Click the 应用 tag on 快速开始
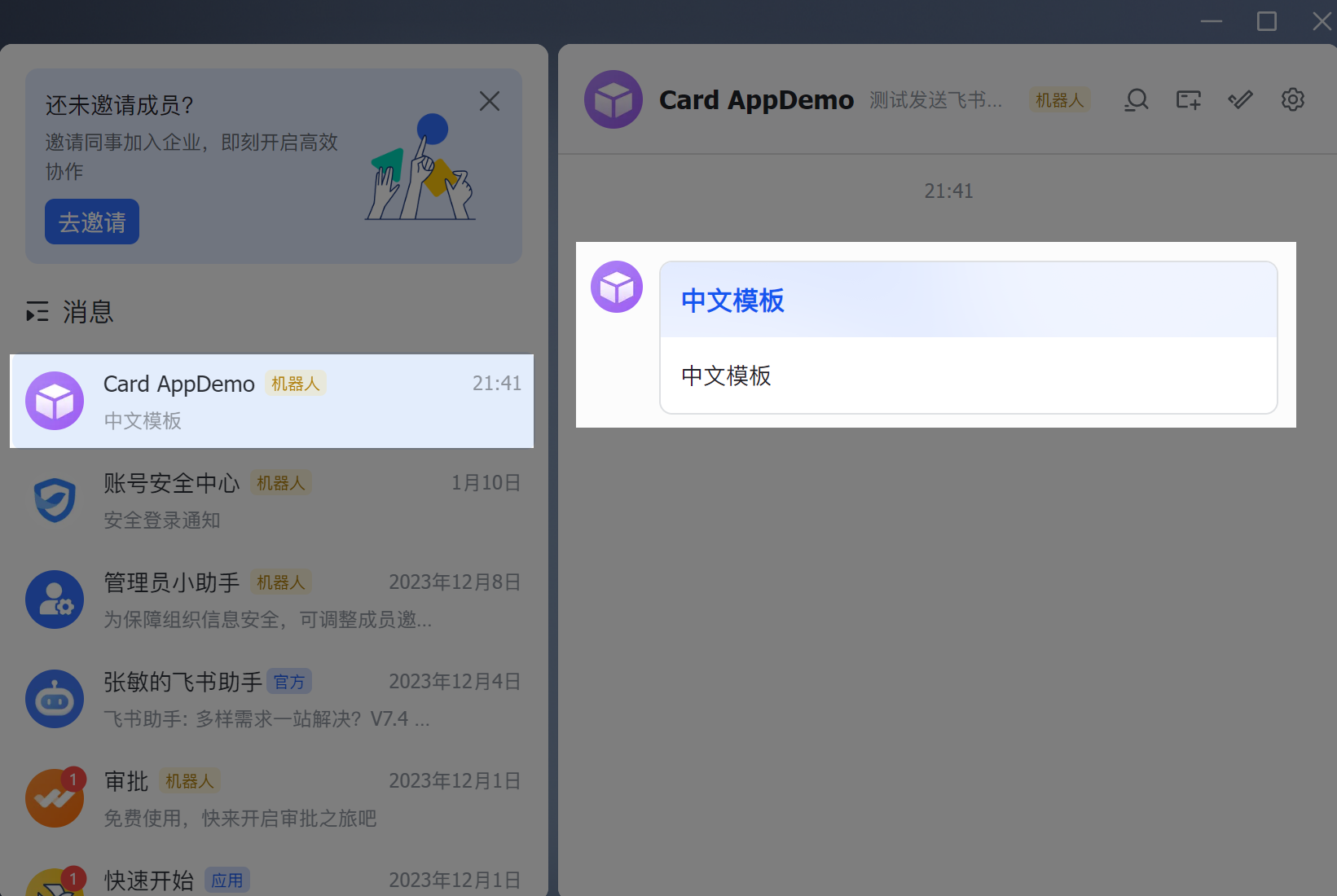This screenshot has height=896, width=1337. point(227,881)
